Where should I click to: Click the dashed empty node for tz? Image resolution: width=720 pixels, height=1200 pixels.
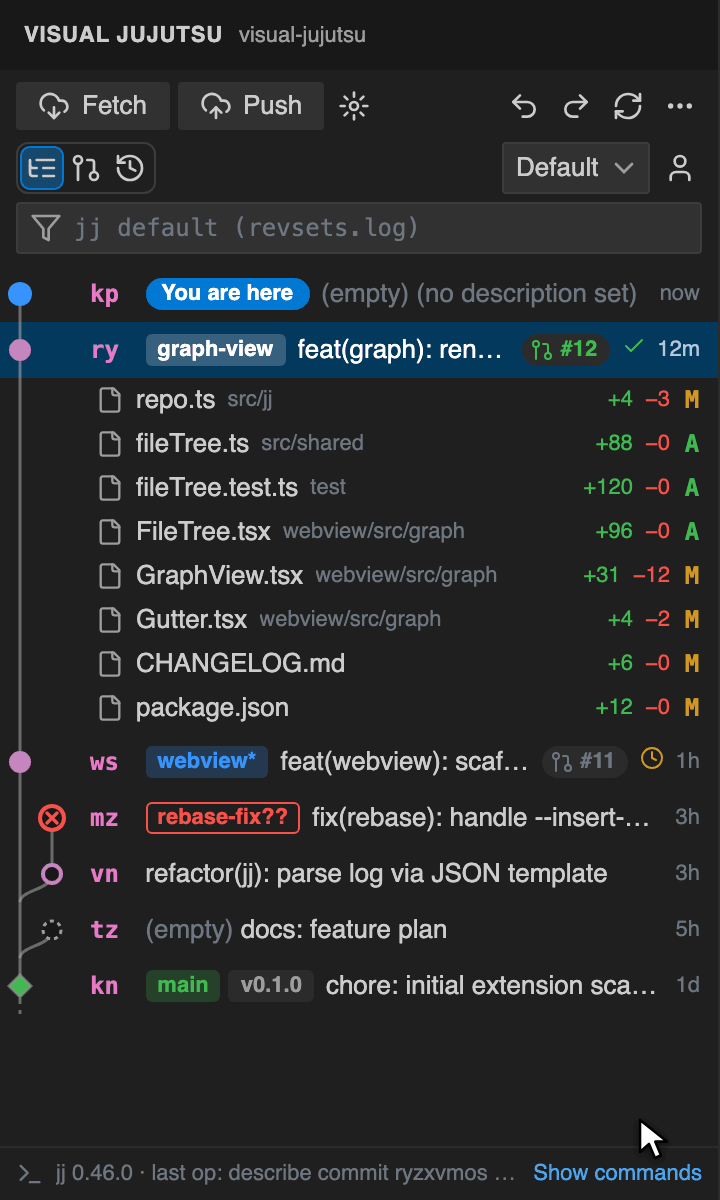(52, 930)
